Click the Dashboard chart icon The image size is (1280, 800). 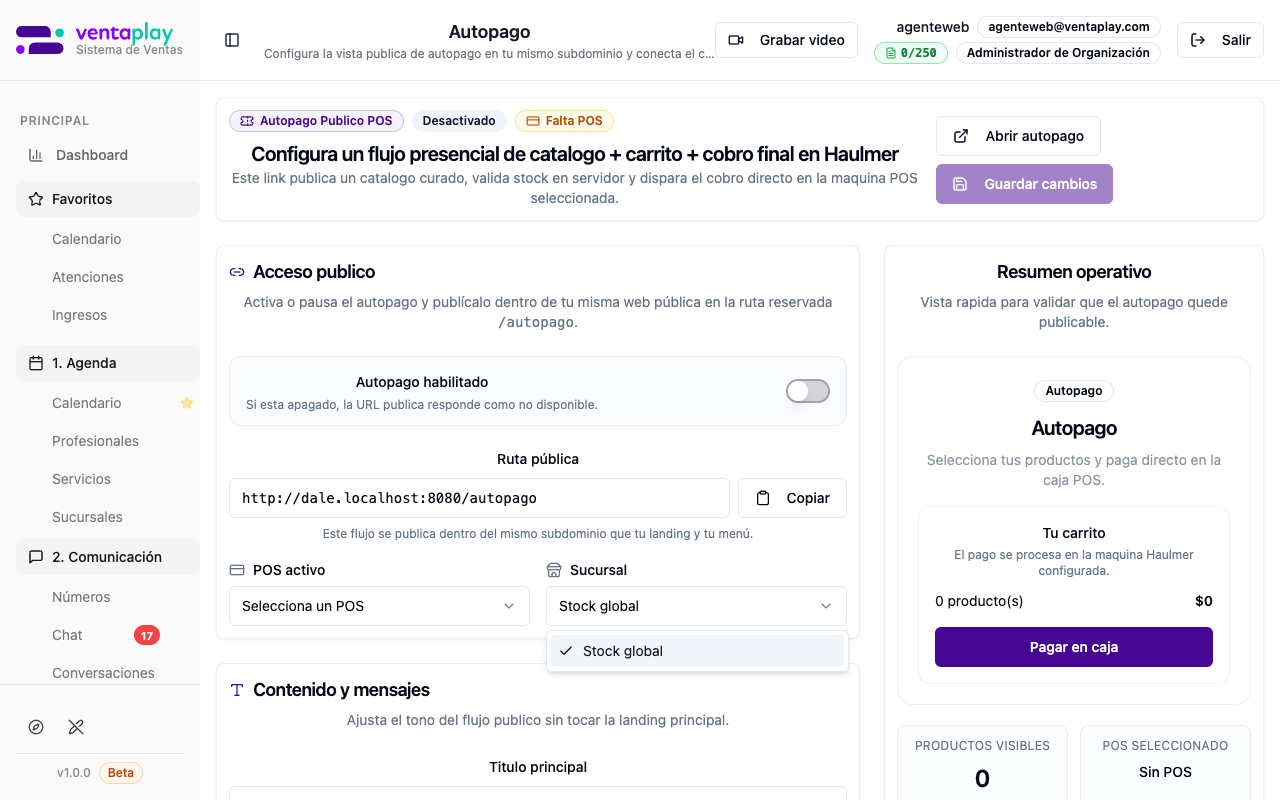pyautogui.click(x=36, y=155)
